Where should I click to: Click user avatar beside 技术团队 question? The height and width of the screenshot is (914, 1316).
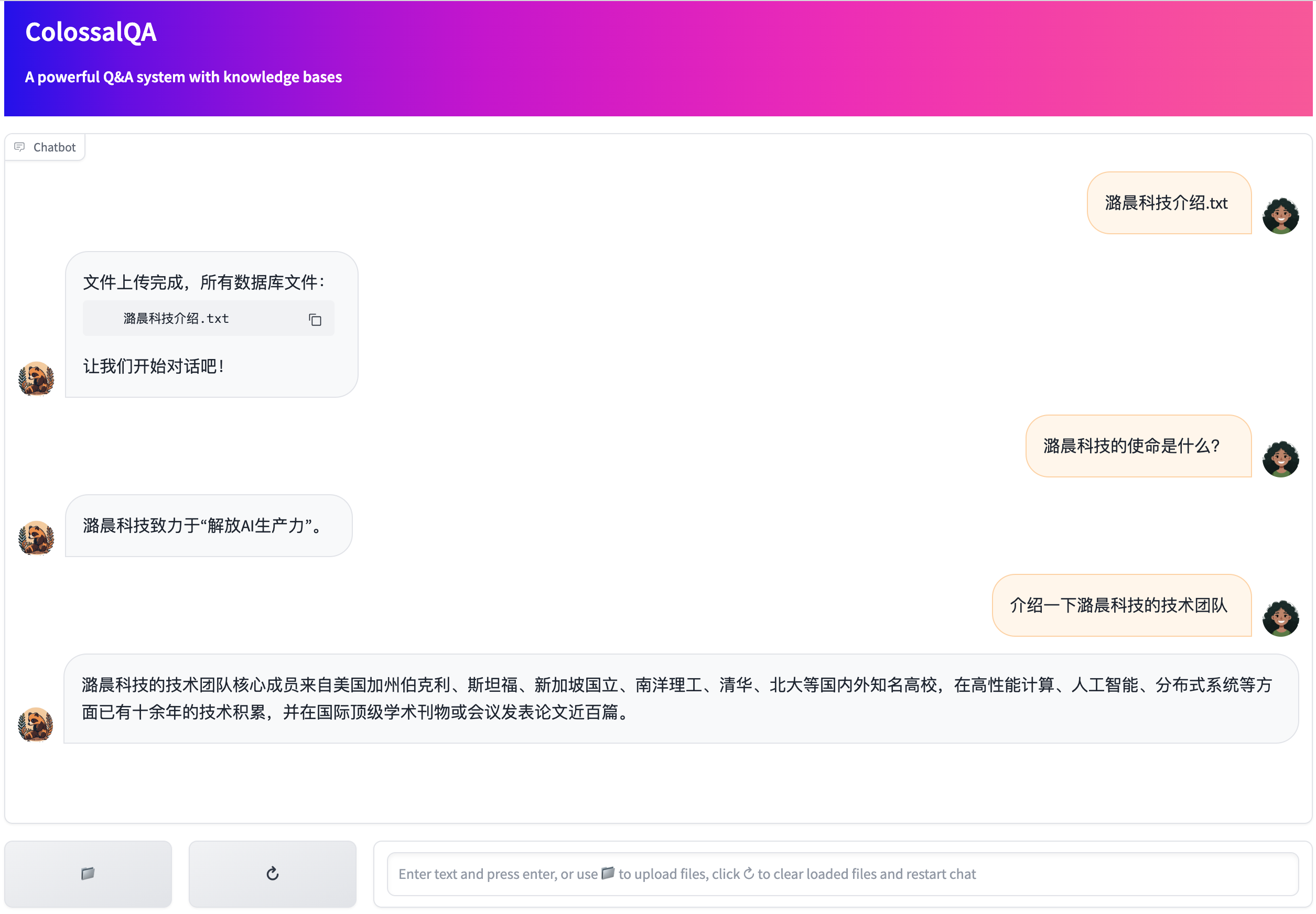tap(1280, 618)
